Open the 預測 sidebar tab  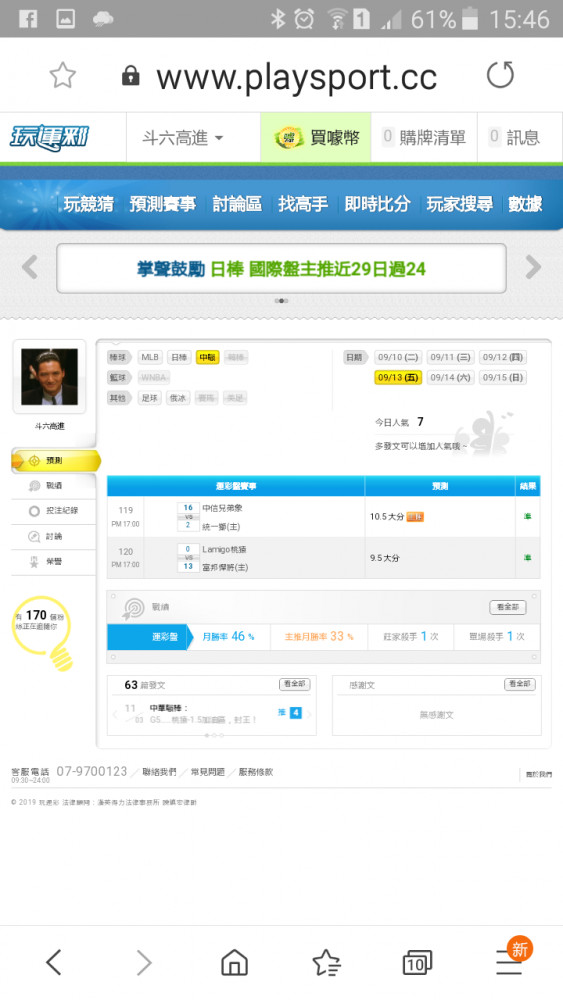click(x=55, y=460)
